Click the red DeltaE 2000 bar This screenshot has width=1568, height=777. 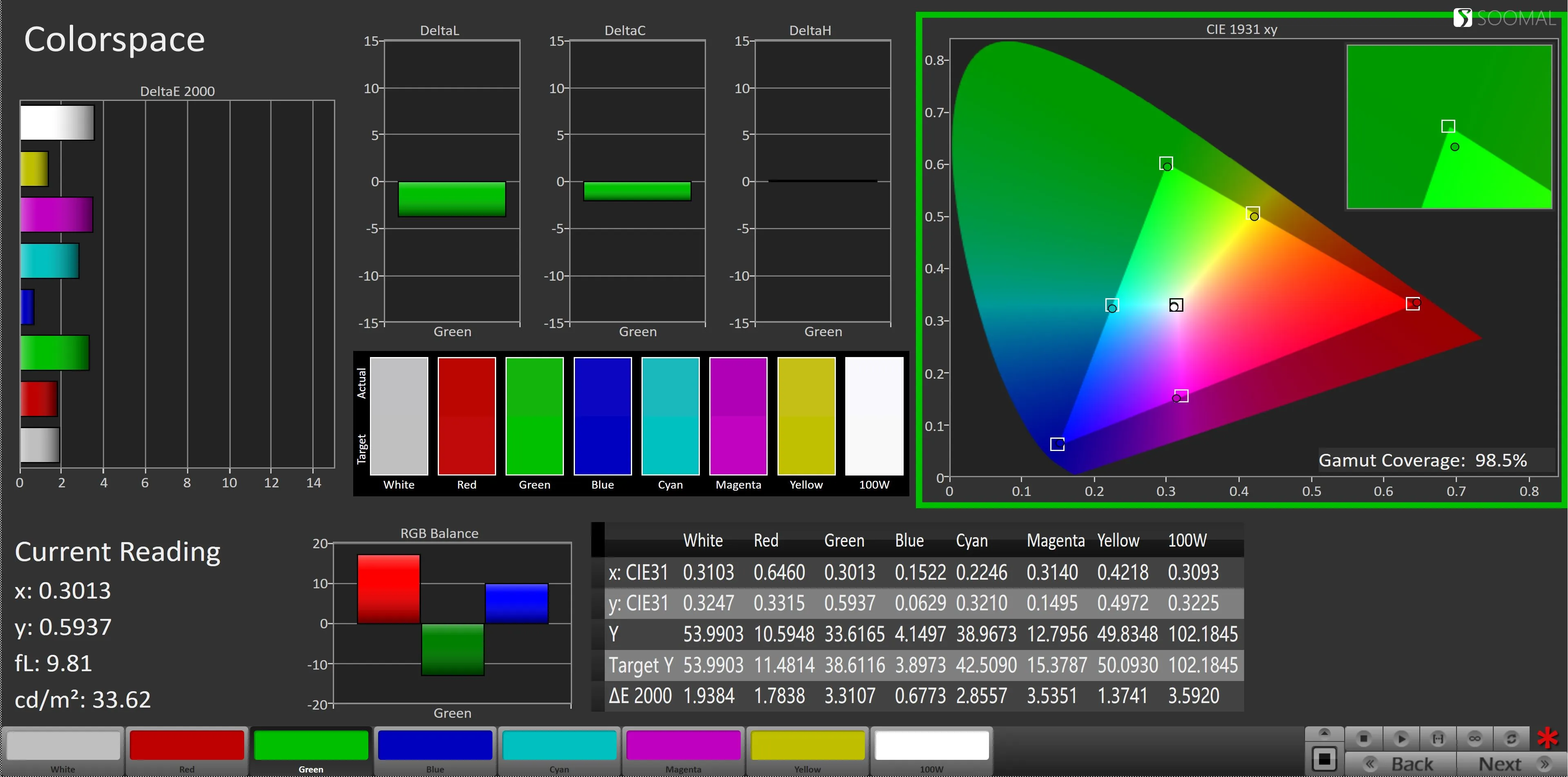[x=39, y=399]
